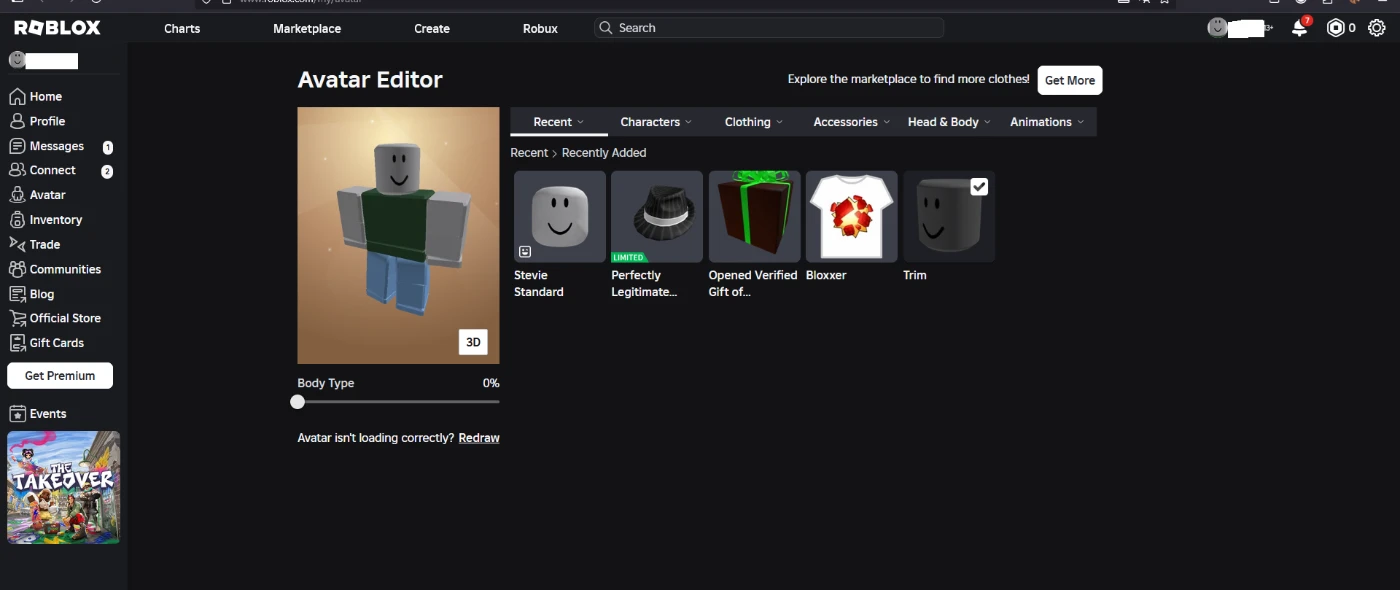Open the settings gear icon
Viewport: 1400px width, 590px height.
tap(1377, 28)
